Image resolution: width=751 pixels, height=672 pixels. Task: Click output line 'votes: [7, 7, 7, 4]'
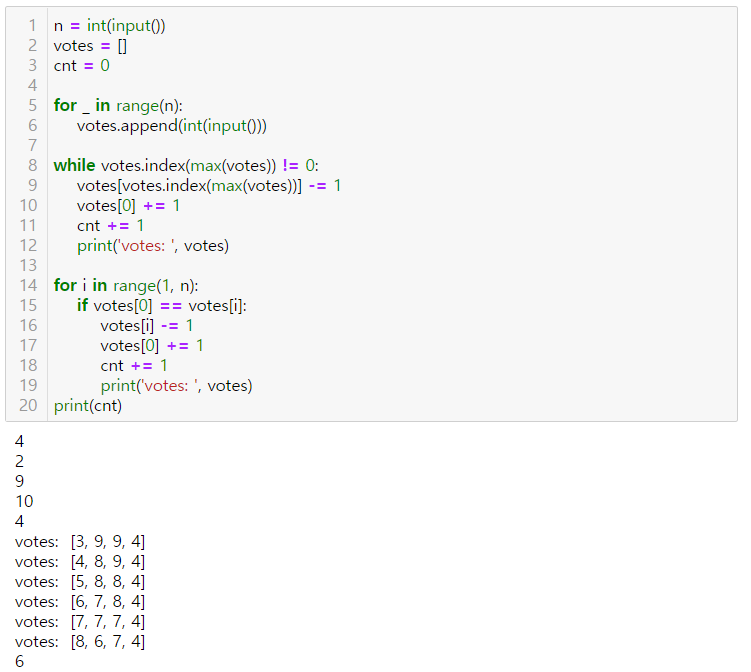(80, 622)
